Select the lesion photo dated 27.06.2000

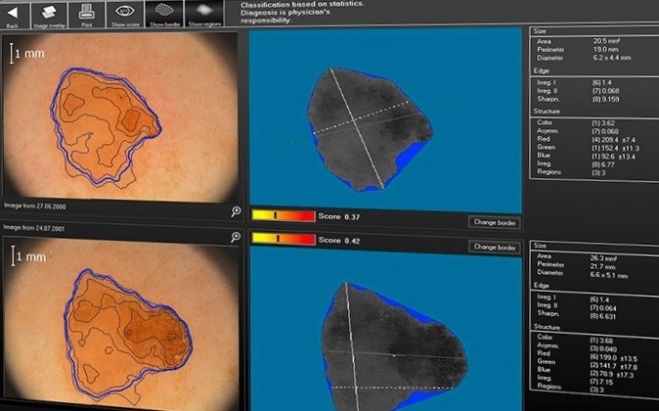tap(120, 116)
